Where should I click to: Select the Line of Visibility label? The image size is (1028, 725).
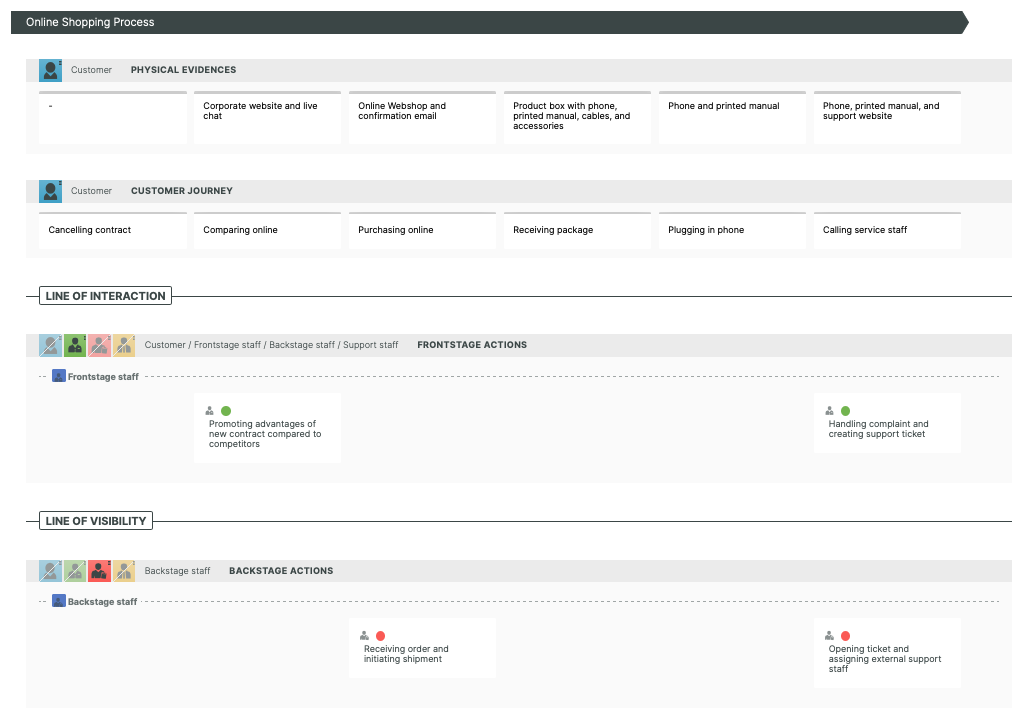(96, 521)
